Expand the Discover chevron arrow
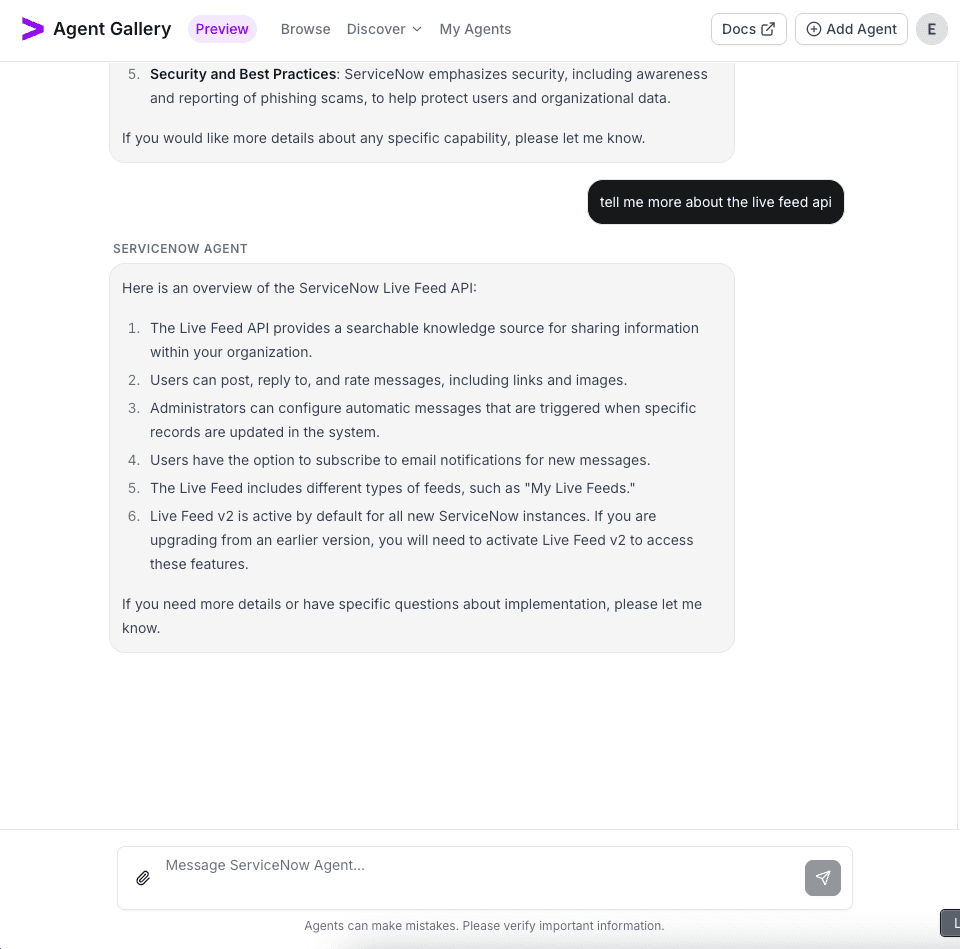This screenshot has height=949, width=960. 416,30
